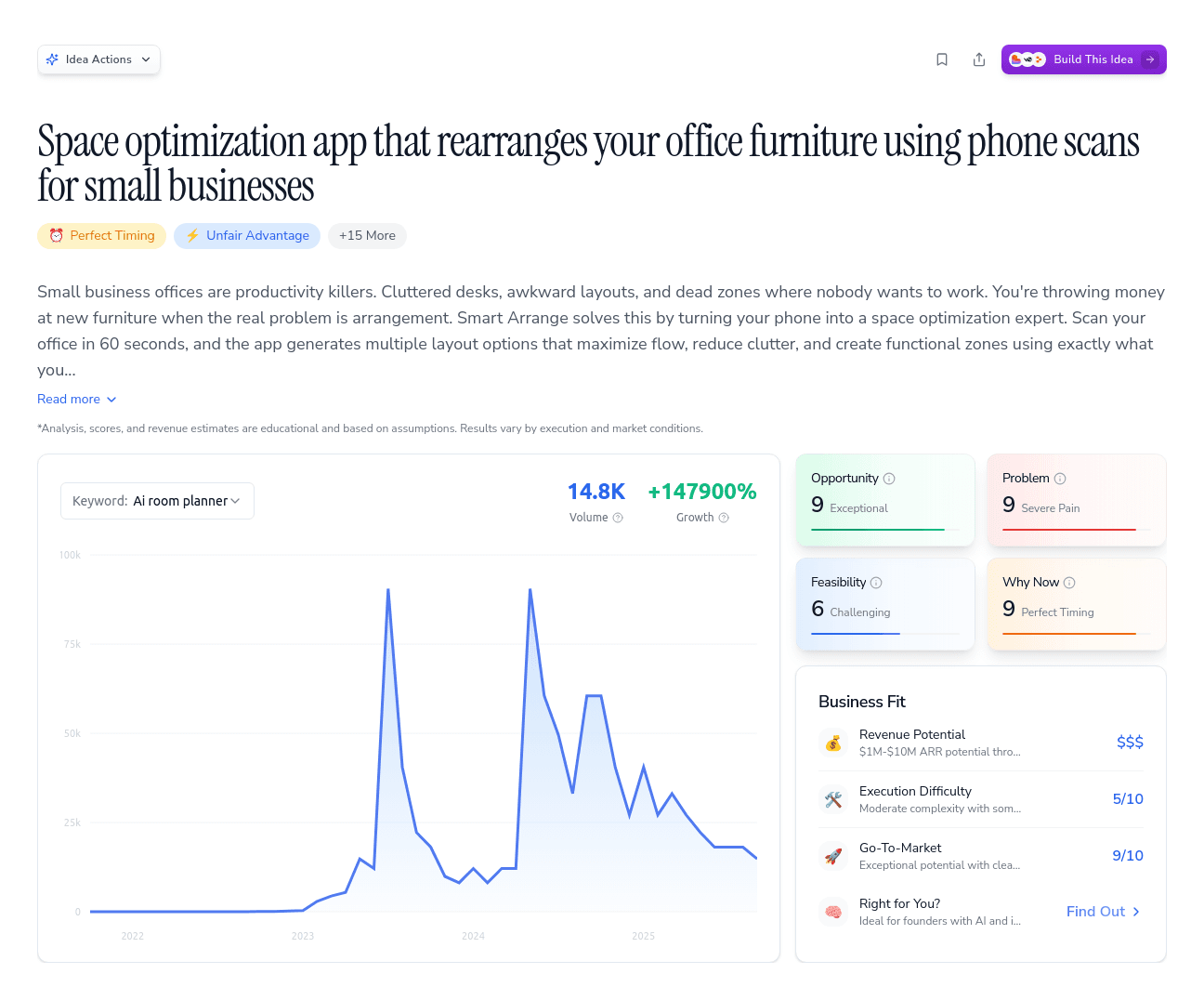Click the share icon near Build This Idea

pyautogui.click(x=979, y=59)
